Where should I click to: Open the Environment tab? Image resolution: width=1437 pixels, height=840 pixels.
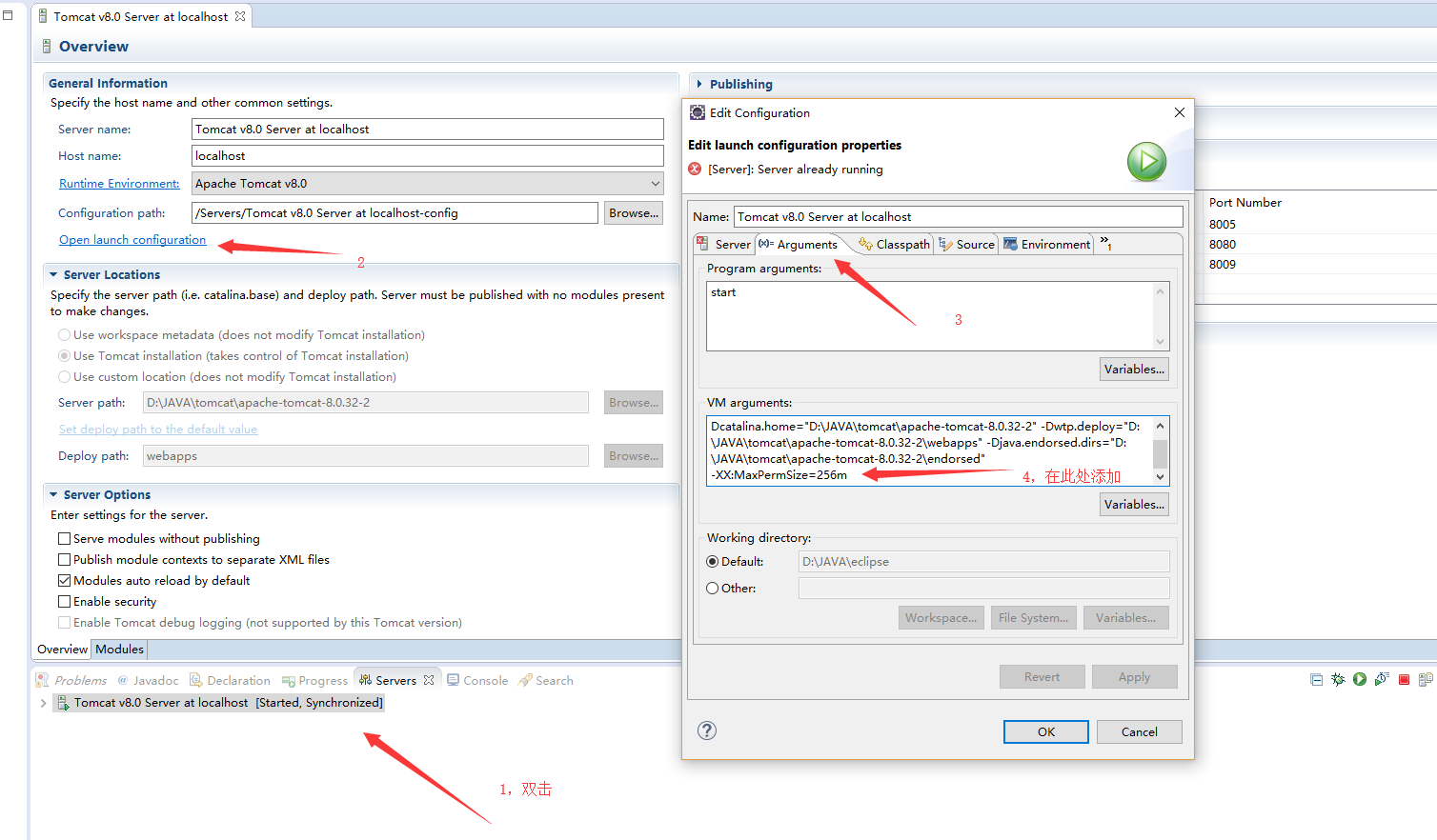click(x=1046, y=244)
